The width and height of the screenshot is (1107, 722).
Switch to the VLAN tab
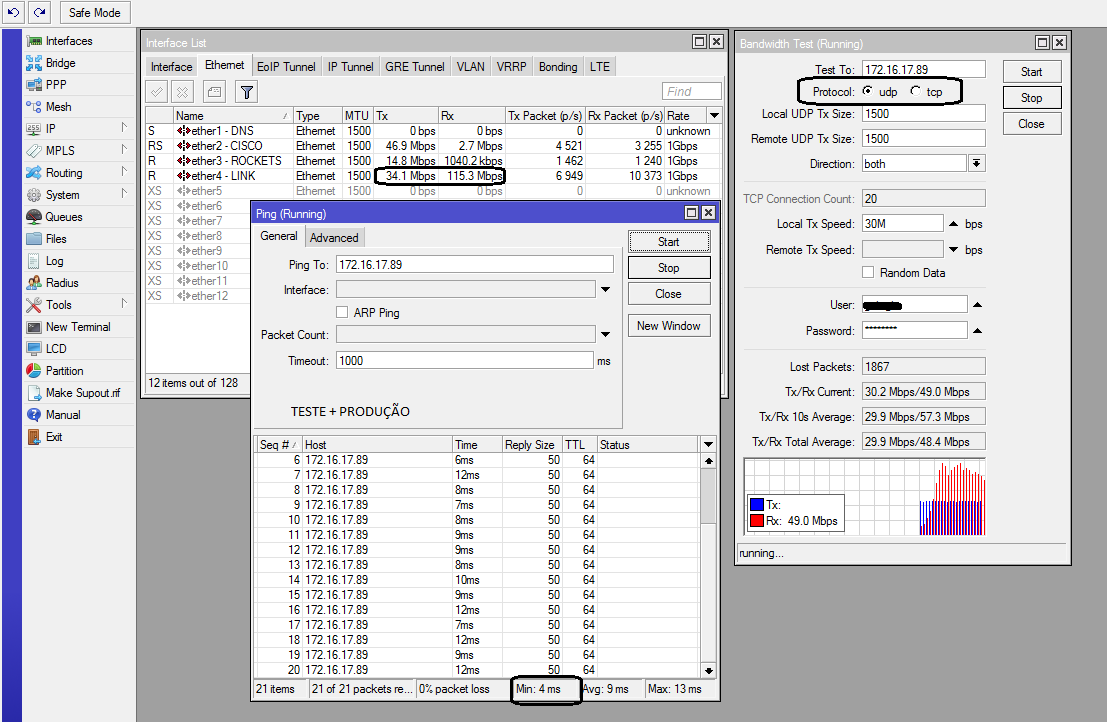click(470, 67)
